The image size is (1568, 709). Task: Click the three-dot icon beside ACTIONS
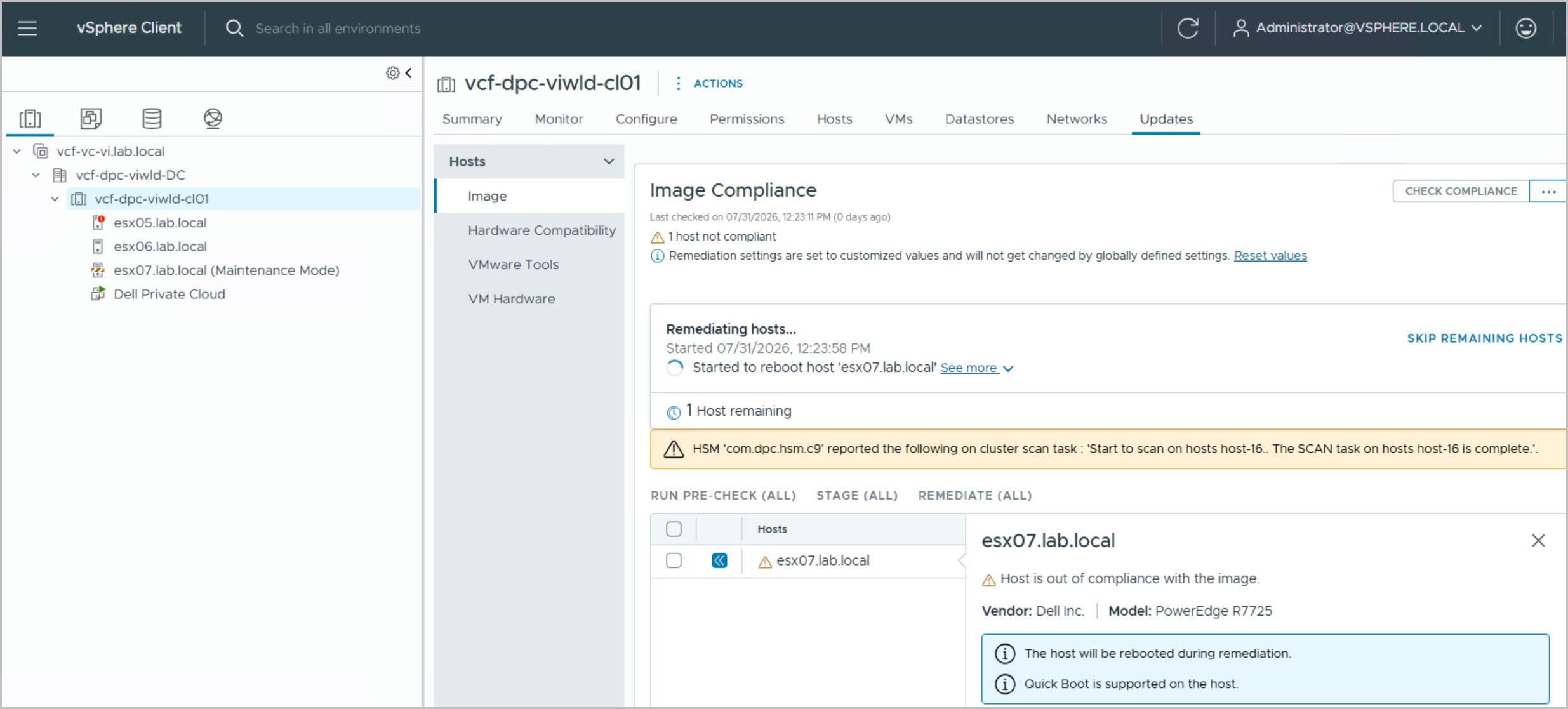click(x=679, y=83)
